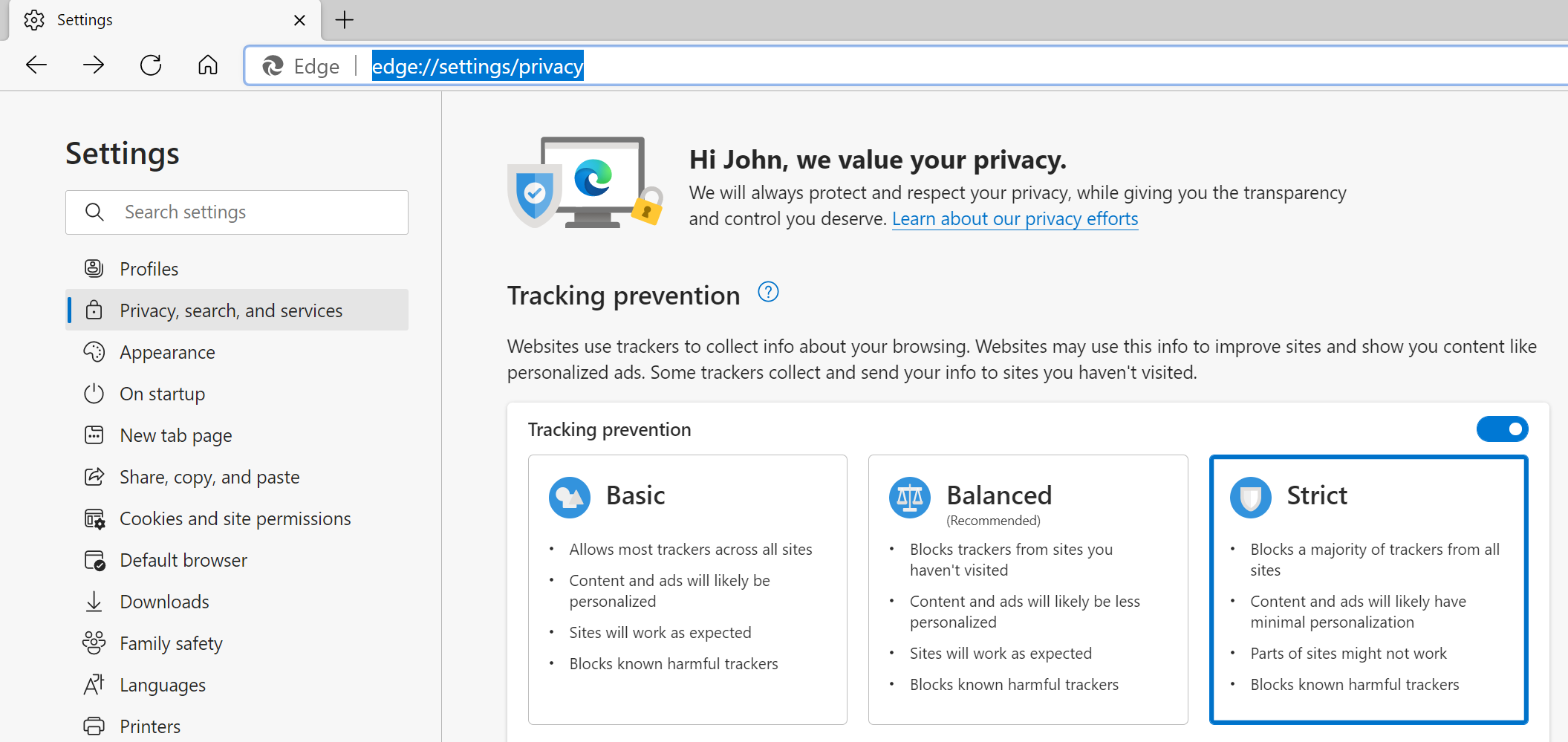The image size is (1568, 742).
Task: Click the Edge logo in the address bar
Action: (273, 66)
